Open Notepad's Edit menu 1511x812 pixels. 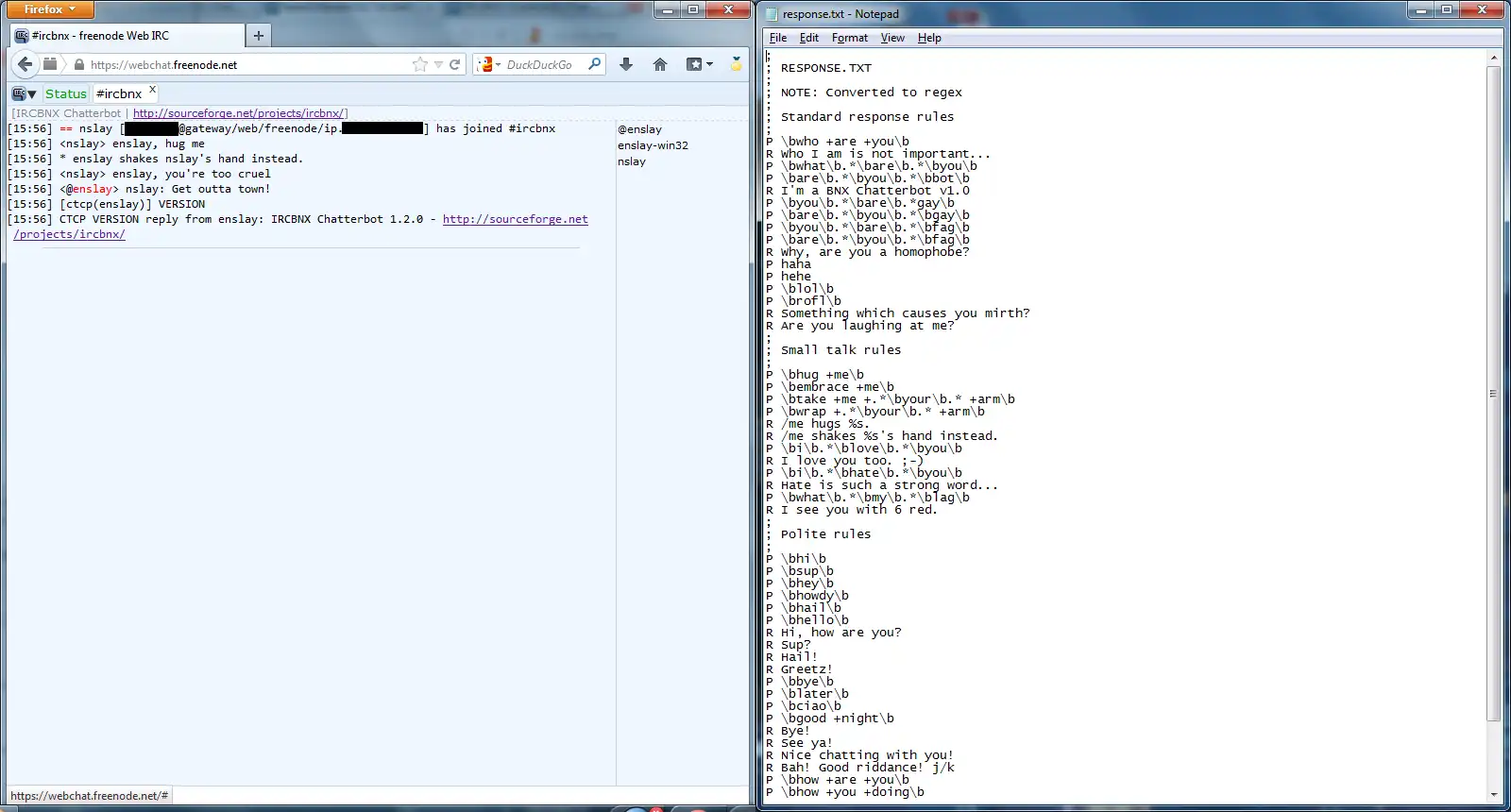809,38
